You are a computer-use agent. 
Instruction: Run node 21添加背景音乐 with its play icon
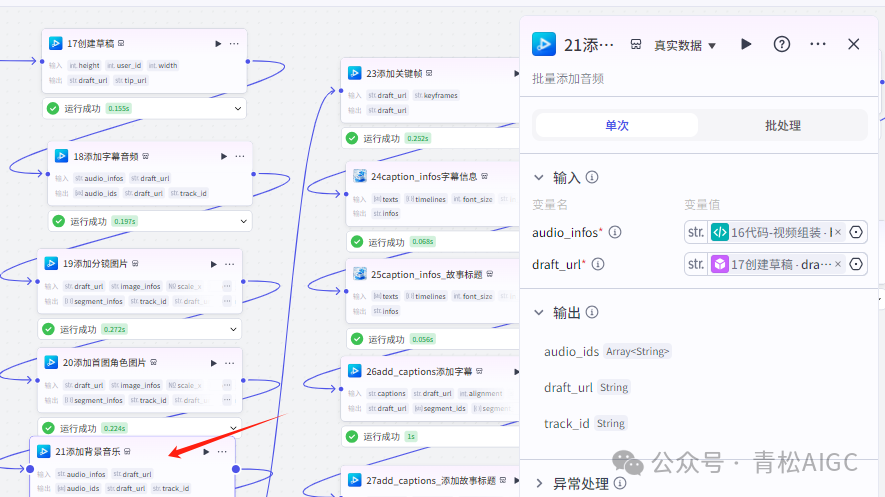(206, 452)
